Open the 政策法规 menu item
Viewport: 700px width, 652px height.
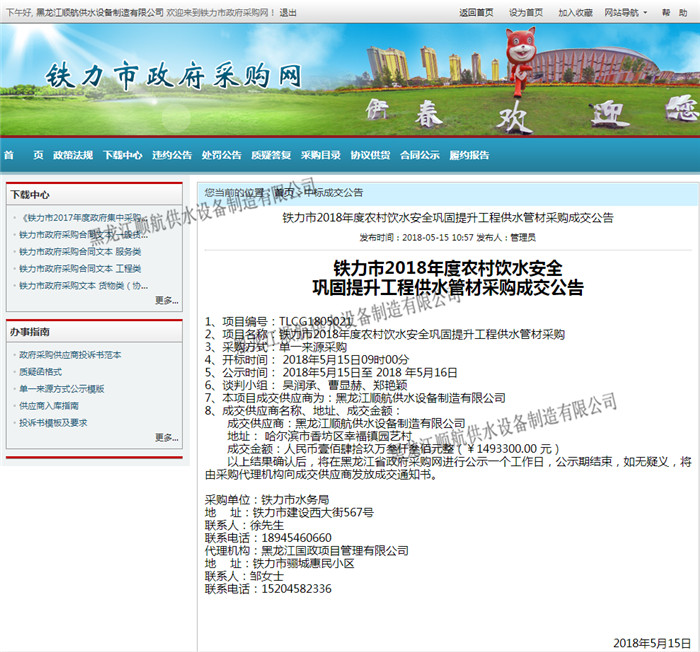pos(73,155)
